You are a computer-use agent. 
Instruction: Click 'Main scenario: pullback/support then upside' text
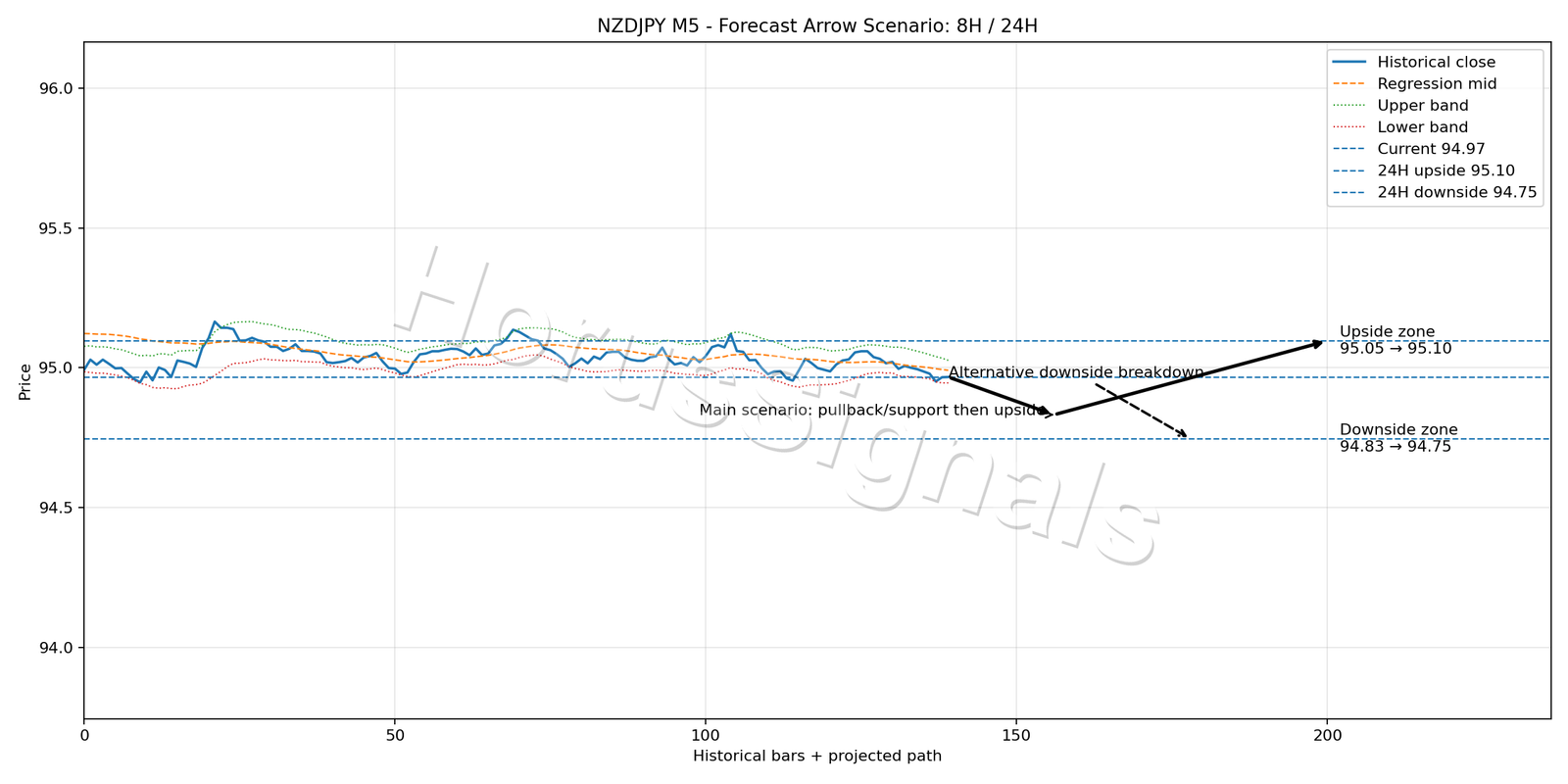coord(874,411)
